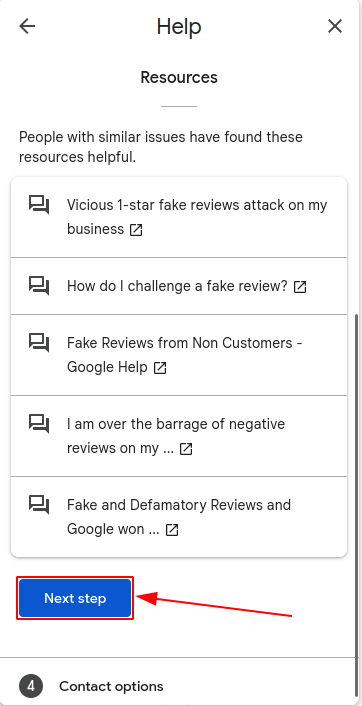Click chat icon beside Fake Reviews from Non Customers
The image size is (362, 706).
[39, 343]
